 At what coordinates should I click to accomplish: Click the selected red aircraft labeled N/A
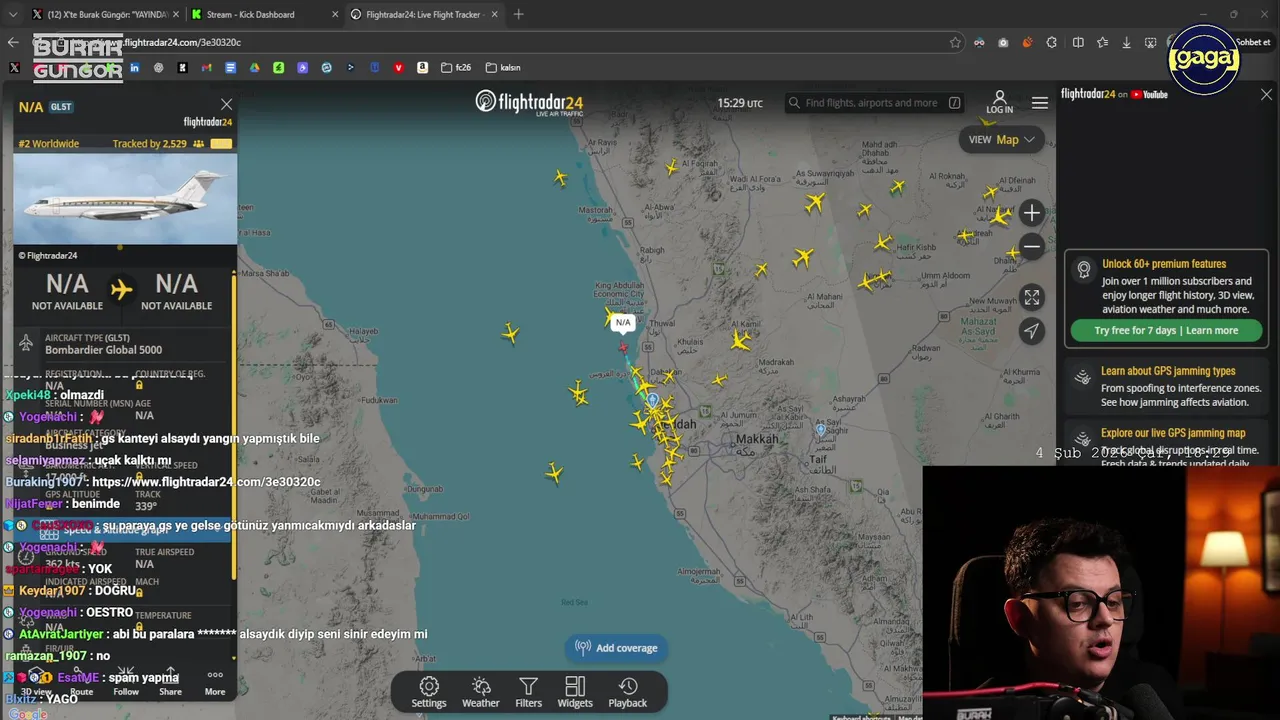(623, 347)
